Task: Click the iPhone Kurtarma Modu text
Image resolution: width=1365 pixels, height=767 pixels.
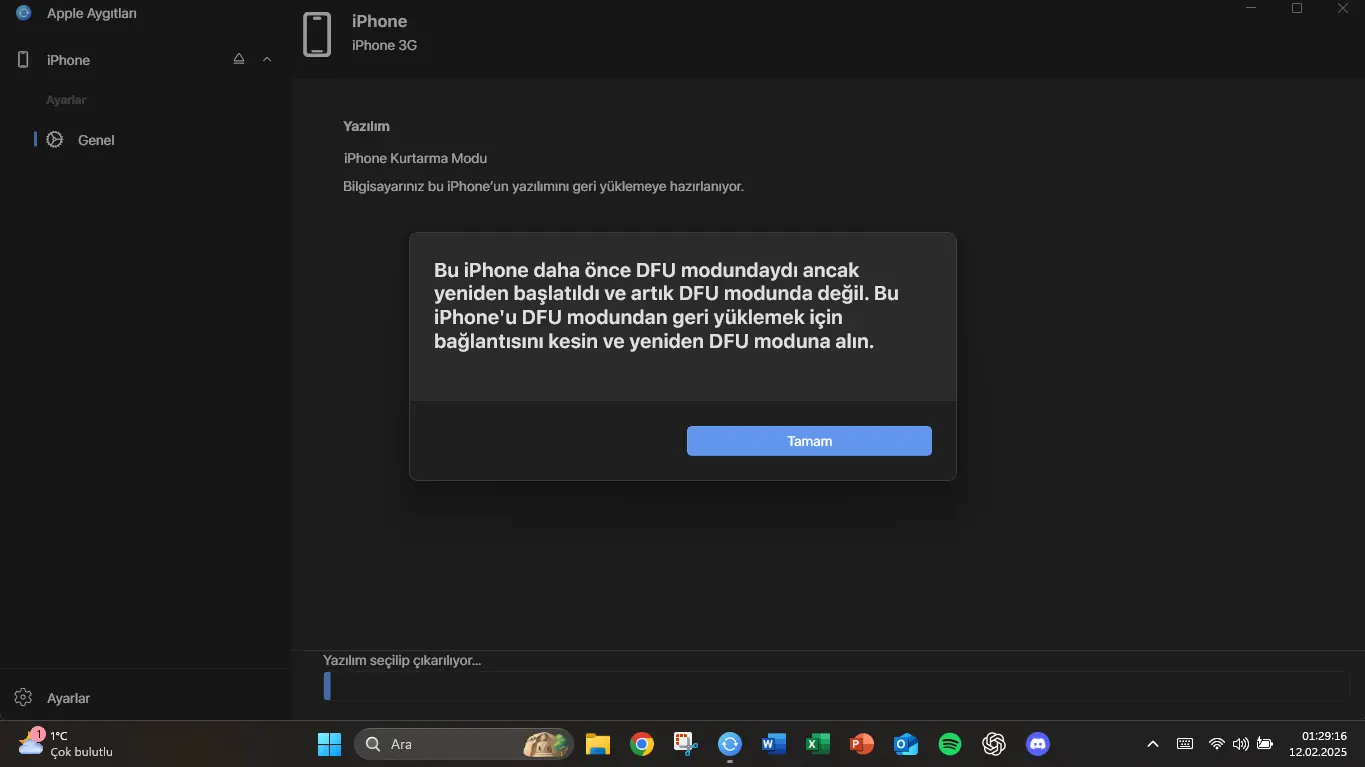Action: pos(415,158)
